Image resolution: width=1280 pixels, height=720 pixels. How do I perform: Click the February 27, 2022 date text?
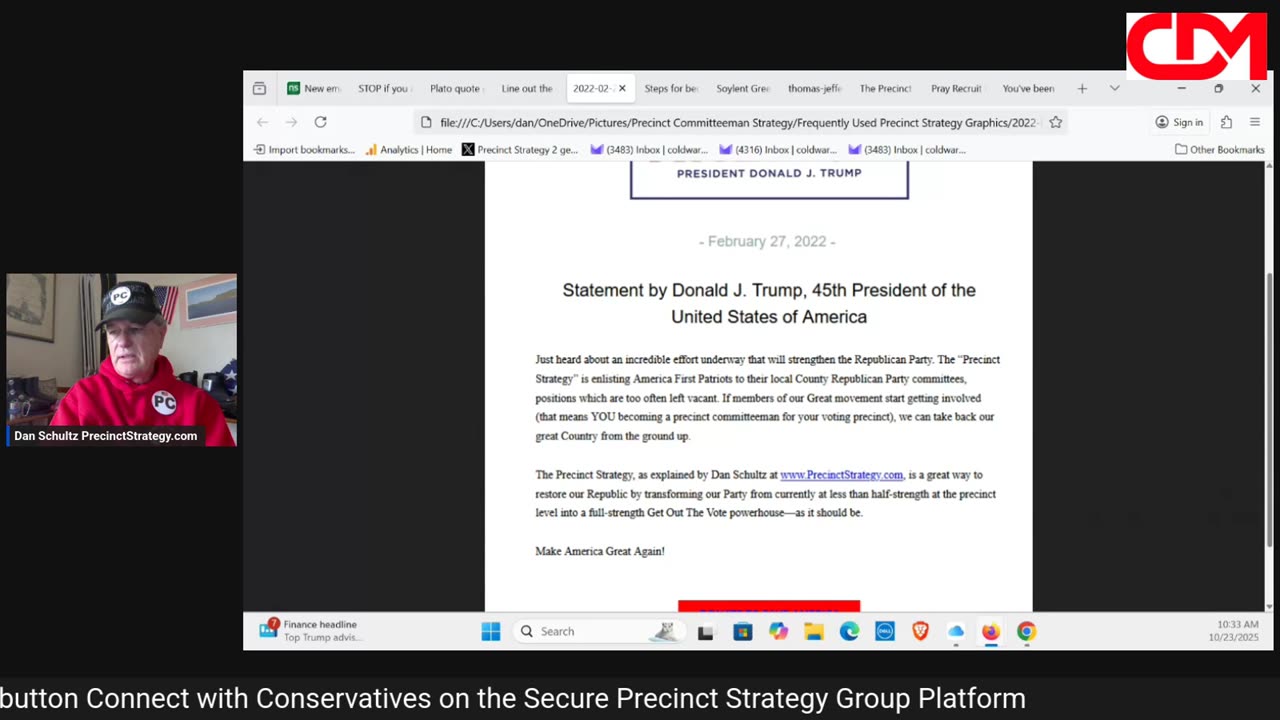pos(768,241)
